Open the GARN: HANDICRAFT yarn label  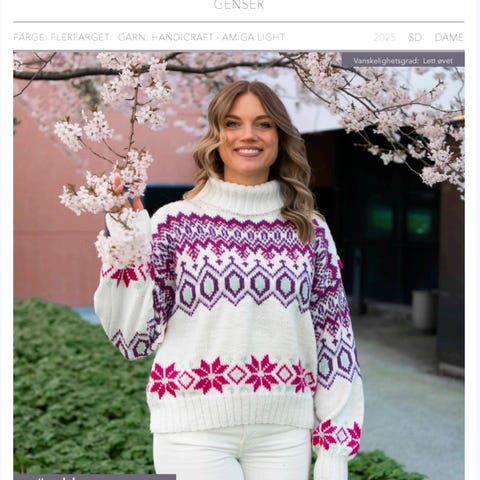tap(166, 37)
